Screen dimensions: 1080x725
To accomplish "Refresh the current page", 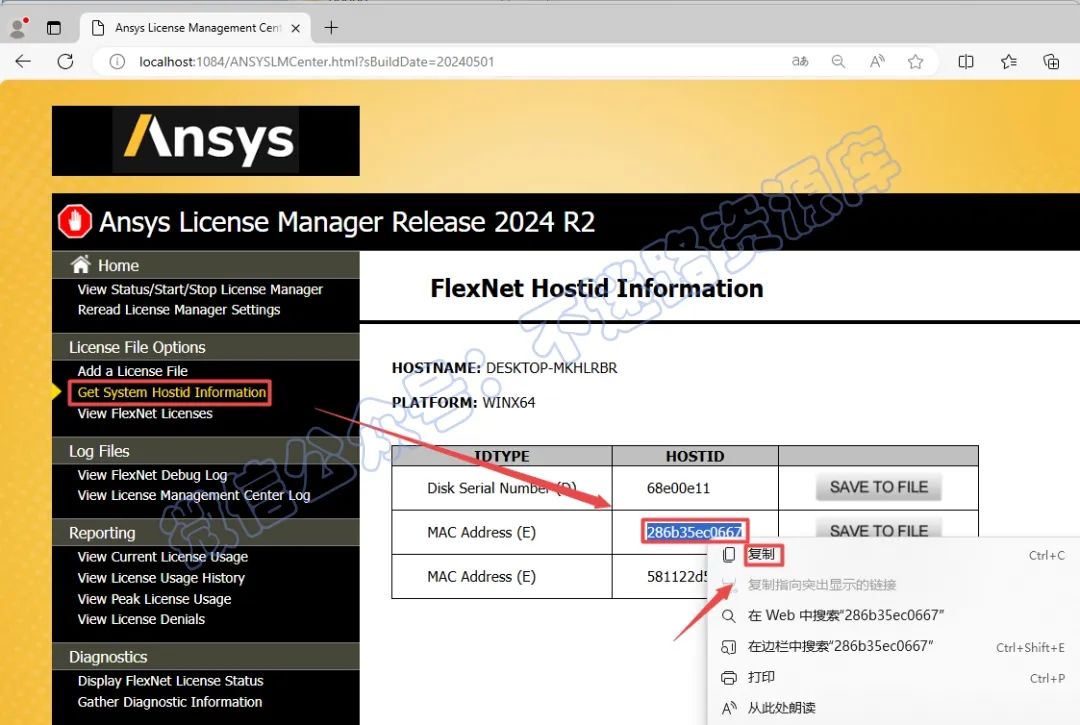I will tap(65, 61).
